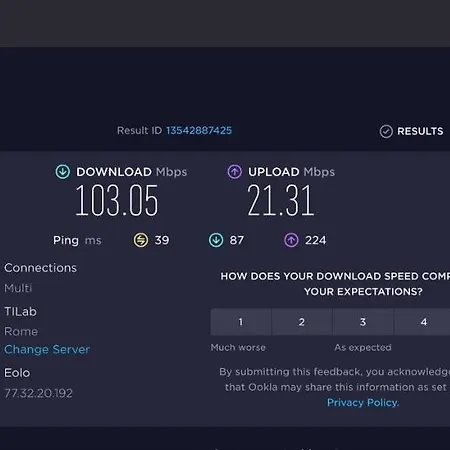Choose rating 3 As expected
The image size is (450, 450).
(363, 322)
